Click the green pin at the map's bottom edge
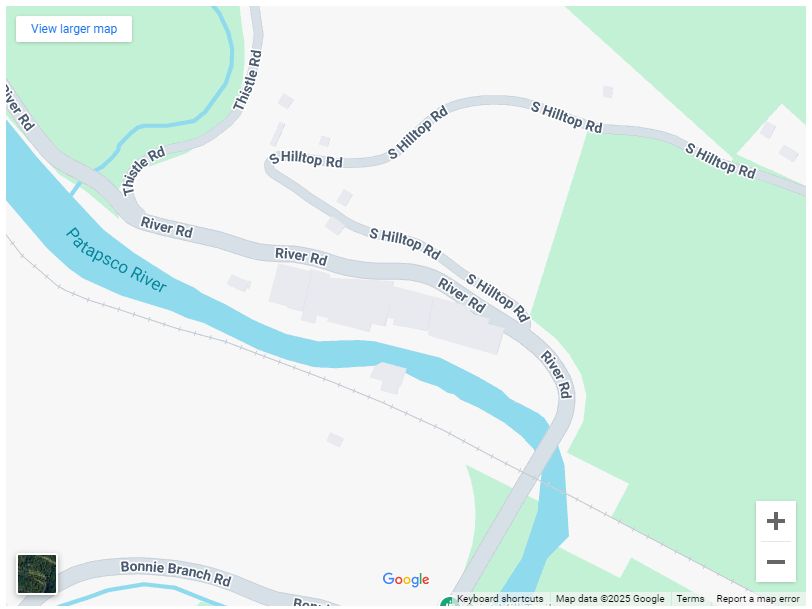Viewport: 812px width, 609px height. [x=446, y=603]
